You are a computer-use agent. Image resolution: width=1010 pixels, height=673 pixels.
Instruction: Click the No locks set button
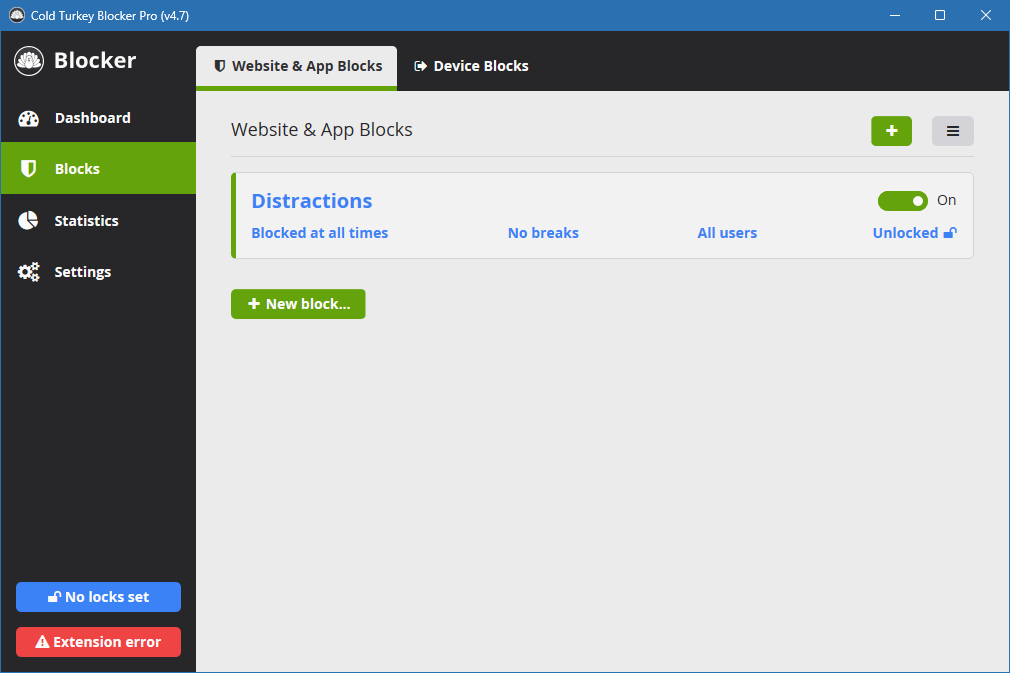pyautogui.click(x=99, y=597)
